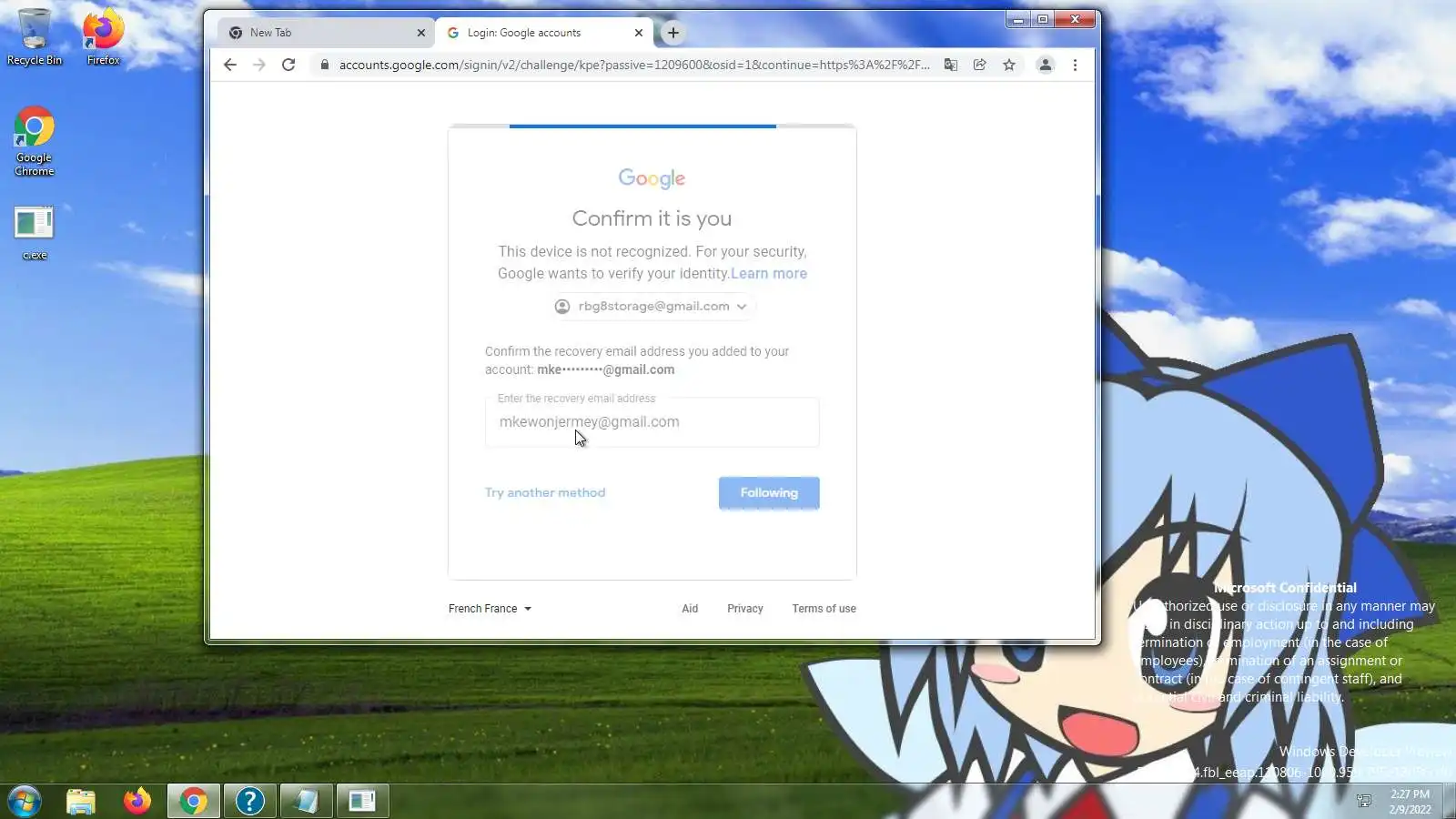Open the Windows Start menu orb
The height and width of the screenshot is (819, 1456).
click(x=25, y=801)
